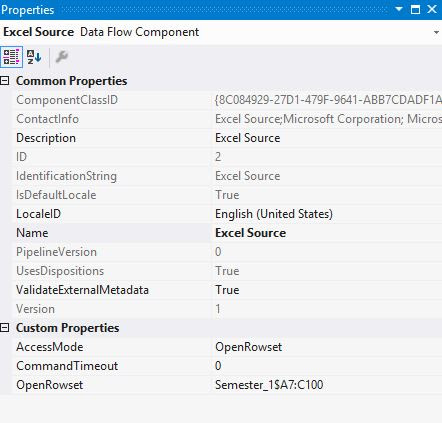Viewport: 442px width, 423px height.
Task: Collapse the Common Properties section
Action: point(5,81)
